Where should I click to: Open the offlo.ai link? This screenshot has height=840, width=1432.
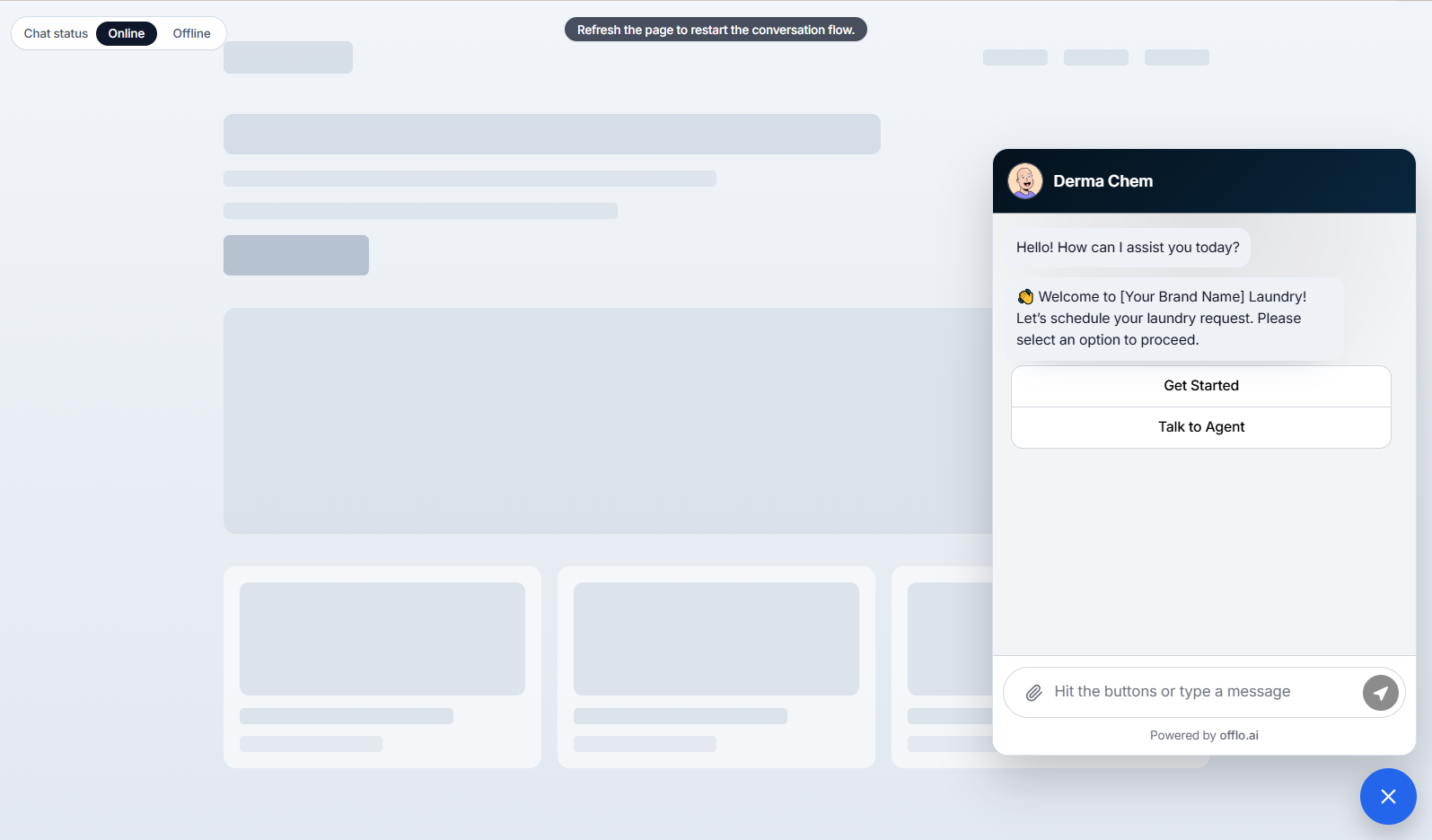(1239, 735)
